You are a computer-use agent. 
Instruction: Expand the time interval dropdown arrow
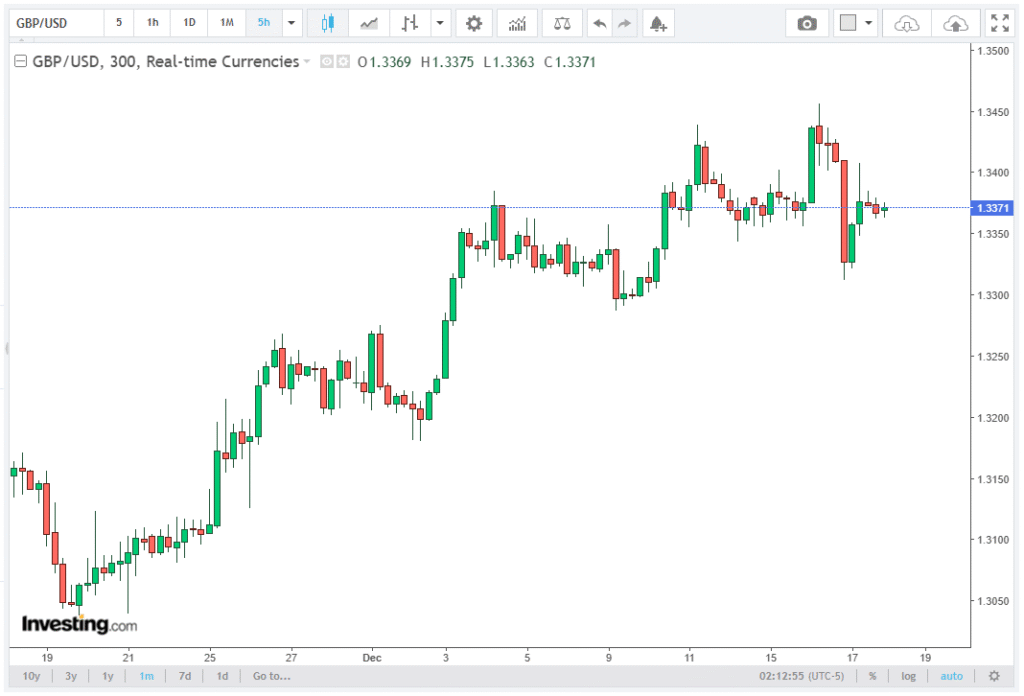tap(291, 23)
